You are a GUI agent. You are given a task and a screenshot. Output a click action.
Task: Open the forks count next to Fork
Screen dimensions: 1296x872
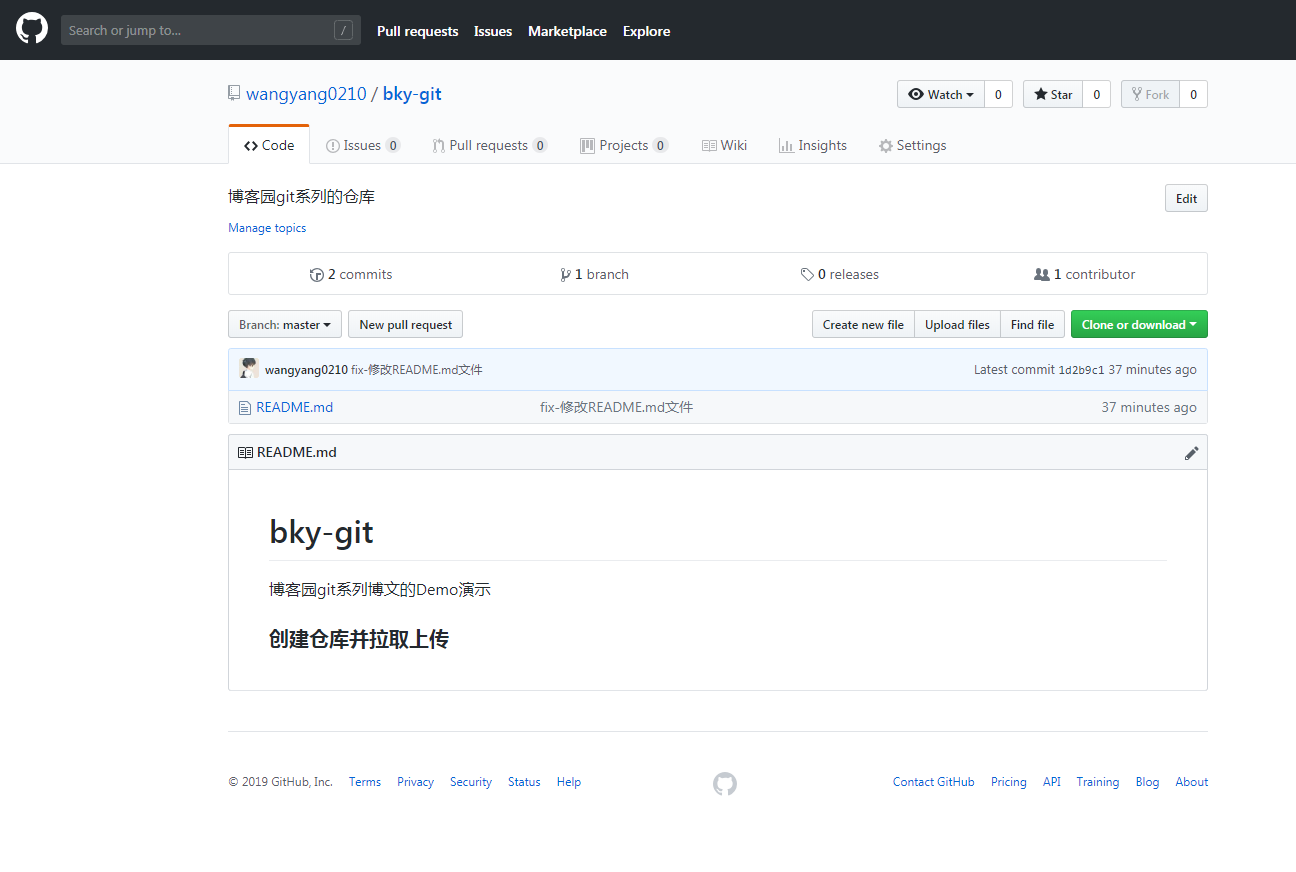click(1193, 94)
